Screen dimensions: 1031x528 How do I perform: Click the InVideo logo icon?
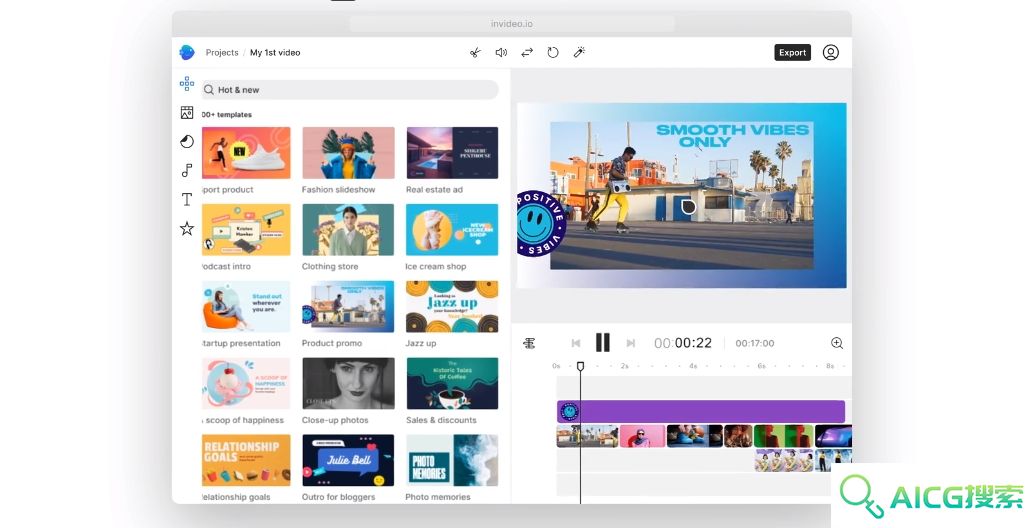[187, 53]
